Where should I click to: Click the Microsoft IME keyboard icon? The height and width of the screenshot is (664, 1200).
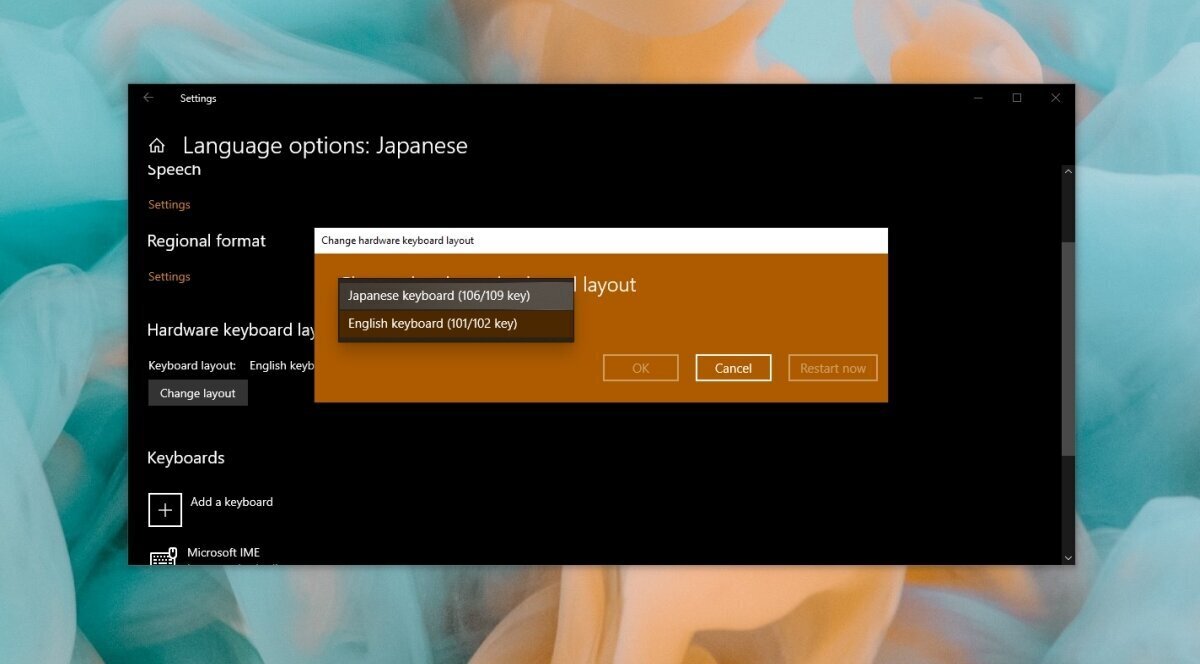coord(163,555)
